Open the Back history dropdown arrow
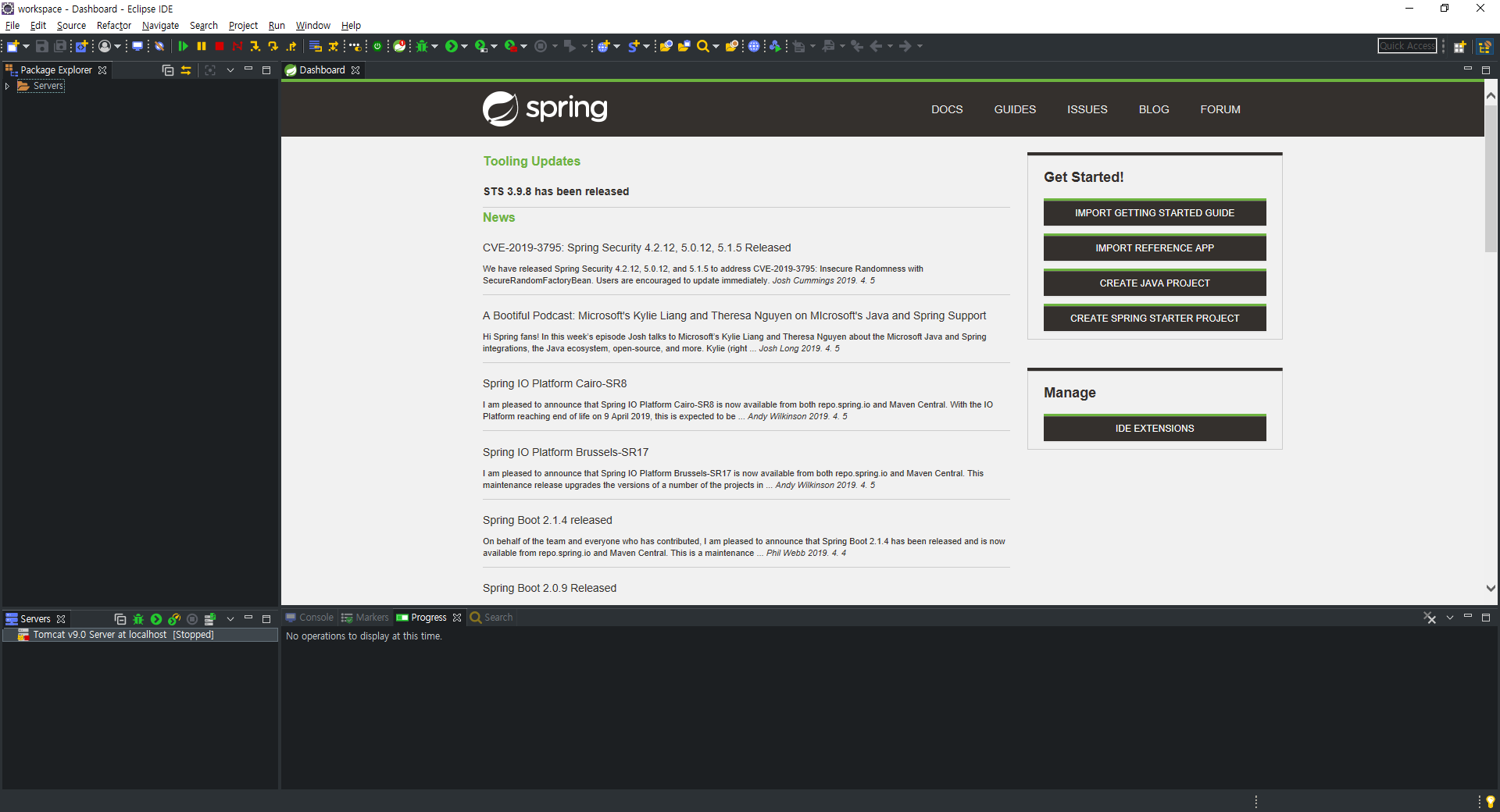Viewport: 1500px width, 812px height. coord(890,46)
